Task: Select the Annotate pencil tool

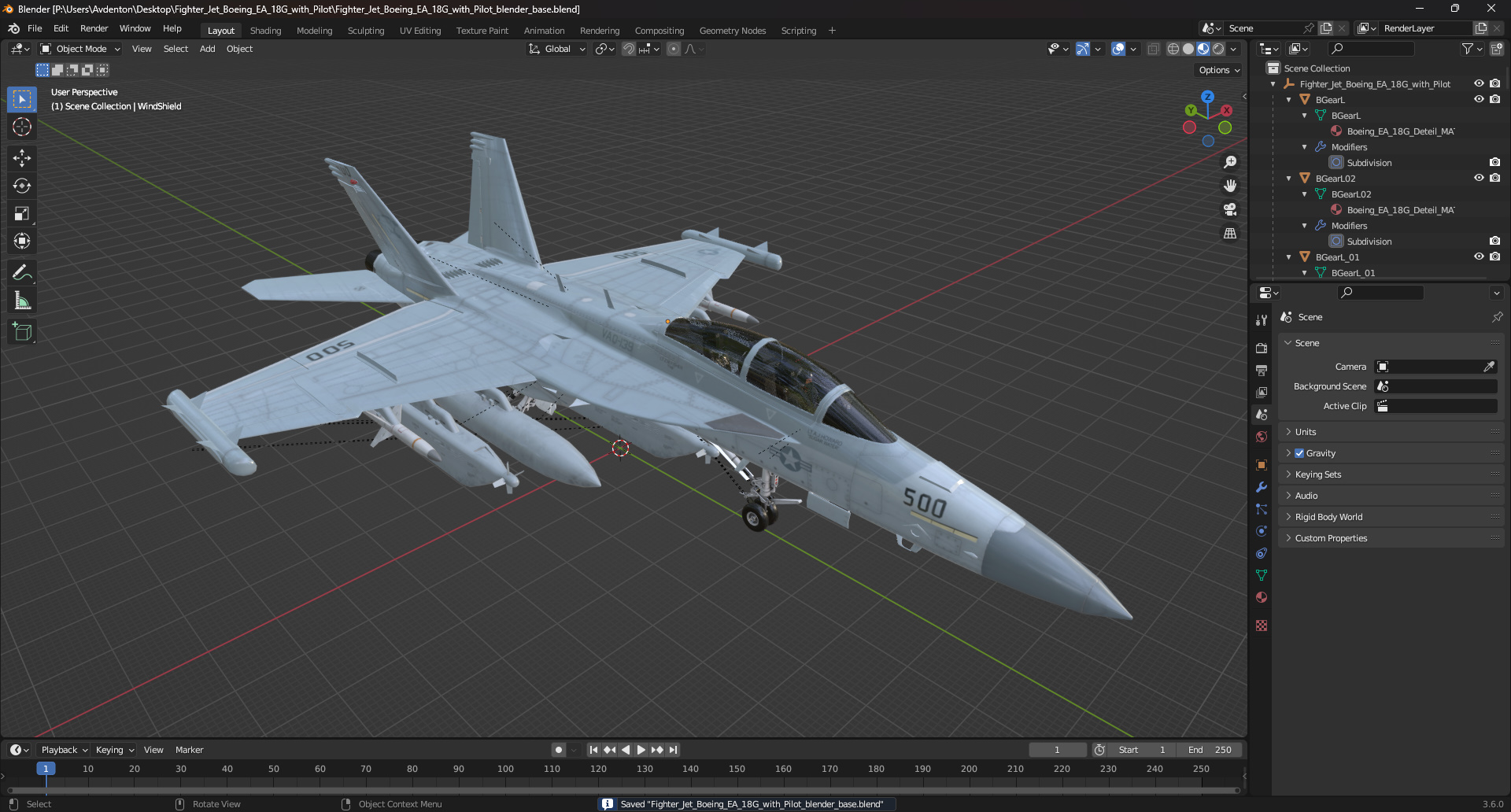Action: pyautogui.click(x=22, y=273)
